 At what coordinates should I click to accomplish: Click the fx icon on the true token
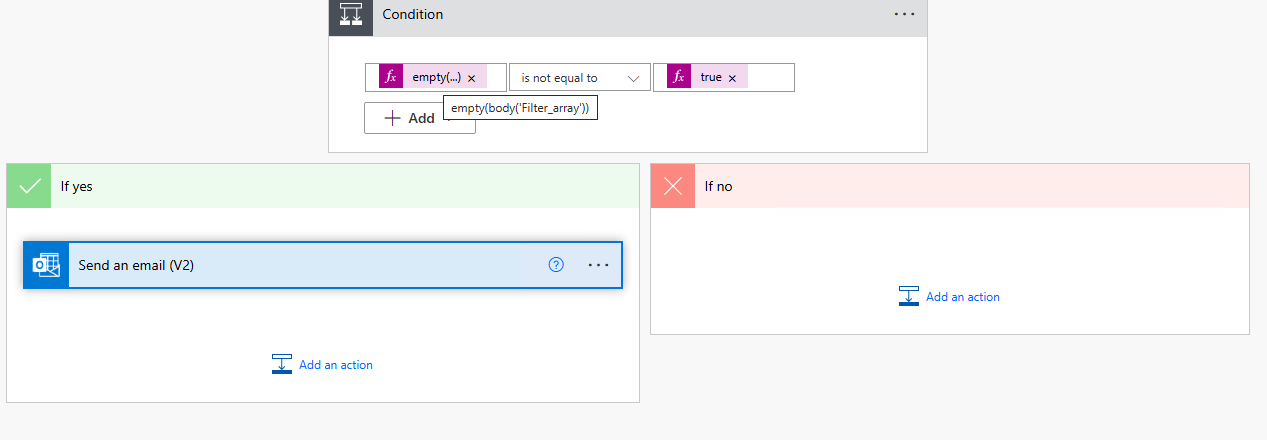click(679, 77)
